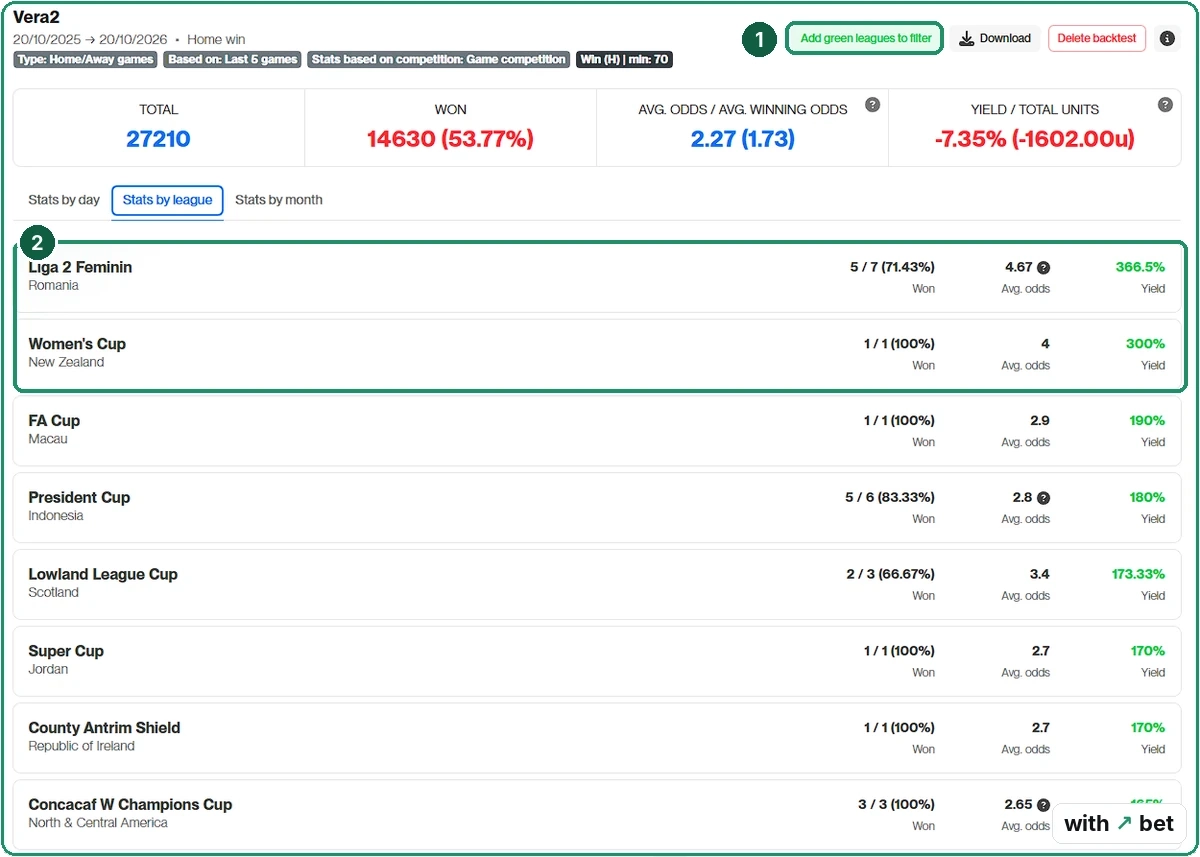
Task: Click the North & Central America label
Action: 98,824
